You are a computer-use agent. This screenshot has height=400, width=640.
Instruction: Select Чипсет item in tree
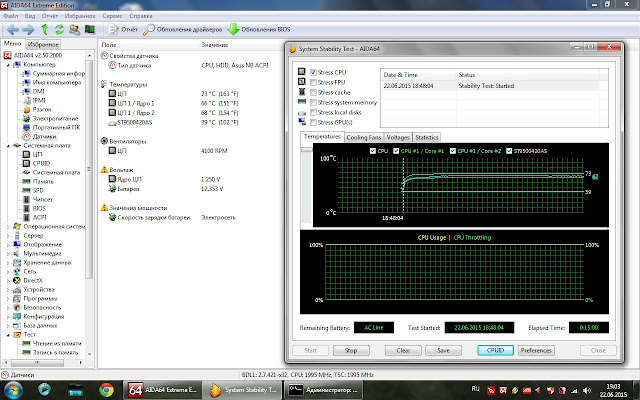tap(38, 199)
